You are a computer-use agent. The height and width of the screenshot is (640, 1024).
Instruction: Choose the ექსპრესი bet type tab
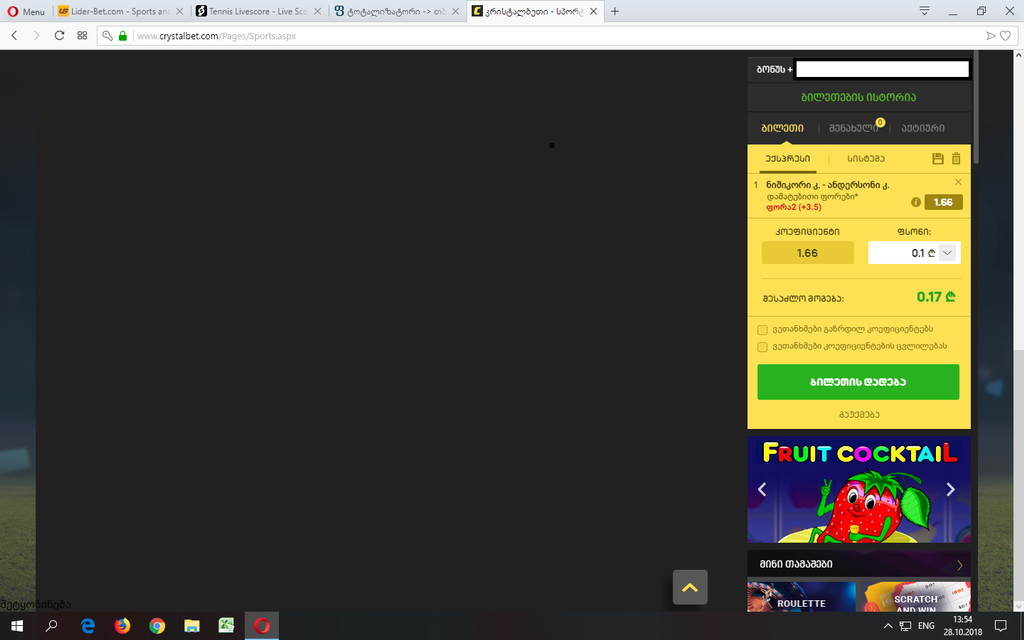click(x=788, y=159)
